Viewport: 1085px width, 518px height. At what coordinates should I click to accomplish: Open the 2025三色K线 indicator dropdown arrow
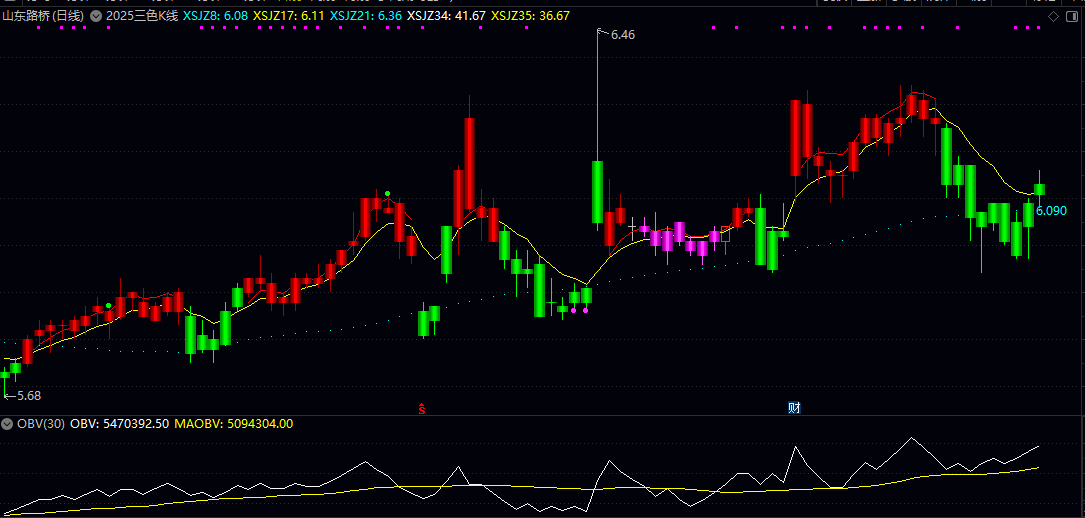pos(95,15)
